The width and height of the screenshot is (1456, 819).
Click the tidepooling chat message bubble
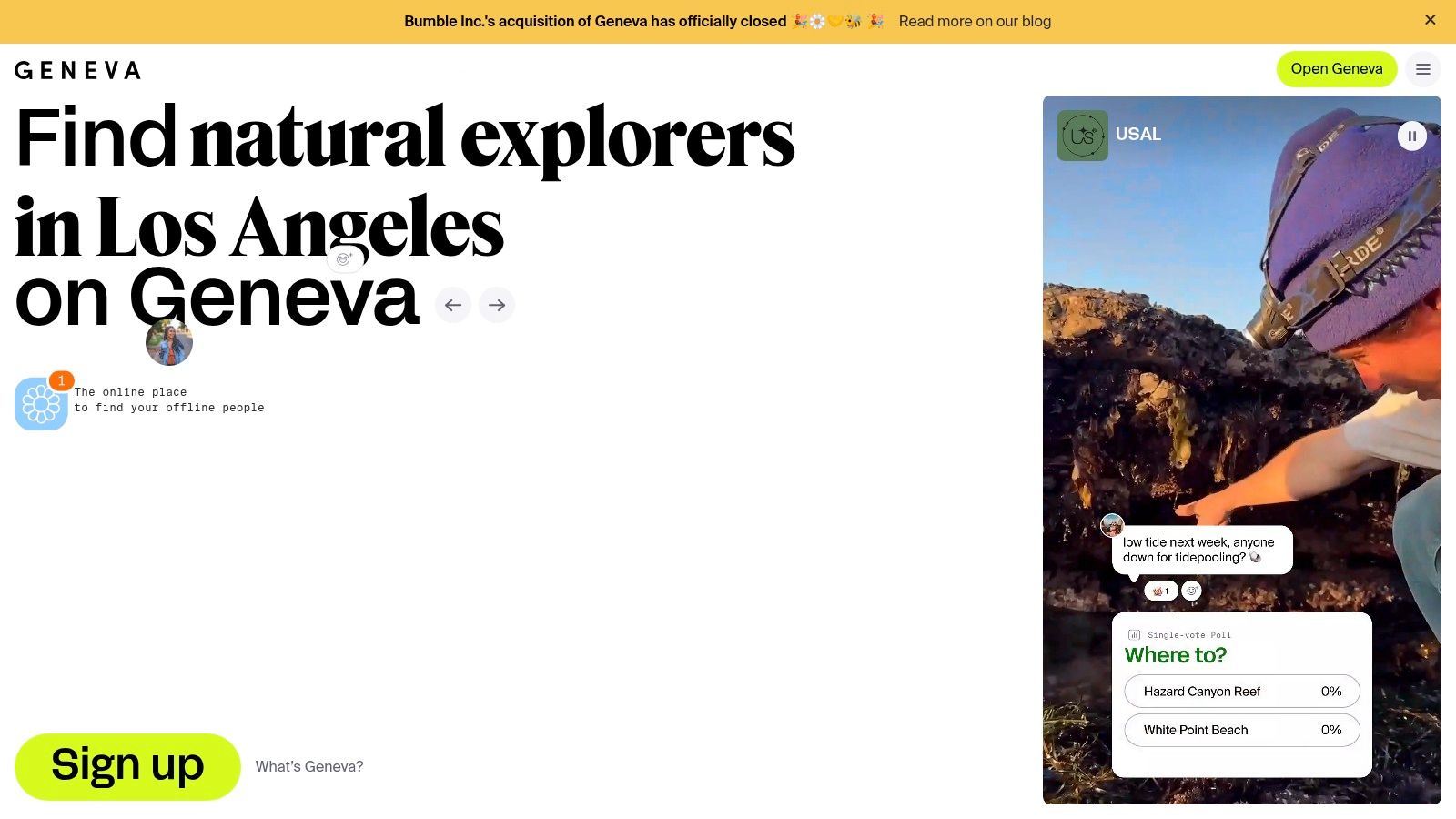point(1202,550)
